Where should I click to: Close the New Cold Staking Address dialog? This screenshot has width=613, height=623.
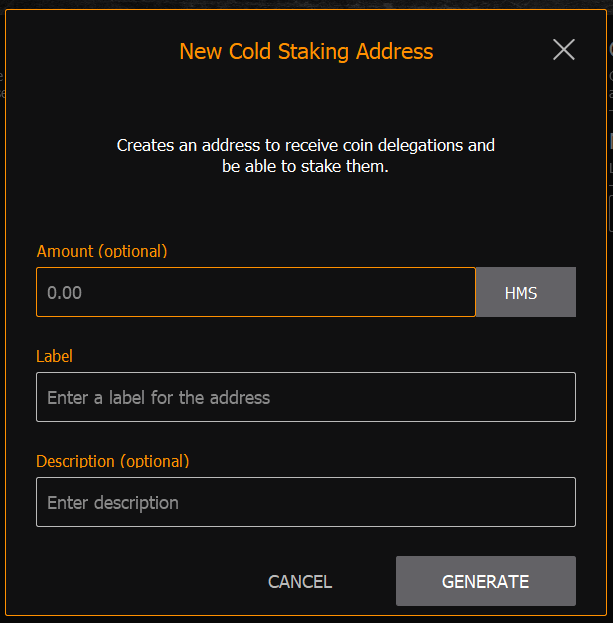pyautogui.click(x=564, y=50)
